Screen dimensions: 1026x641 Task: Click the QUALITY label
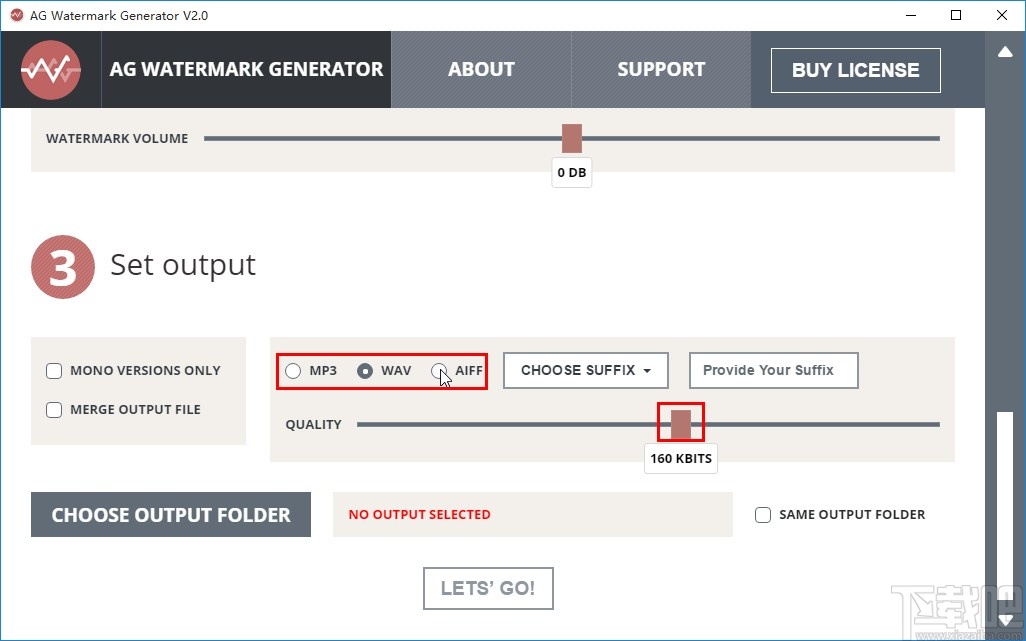pyautogui.click(x=313, y=424)
